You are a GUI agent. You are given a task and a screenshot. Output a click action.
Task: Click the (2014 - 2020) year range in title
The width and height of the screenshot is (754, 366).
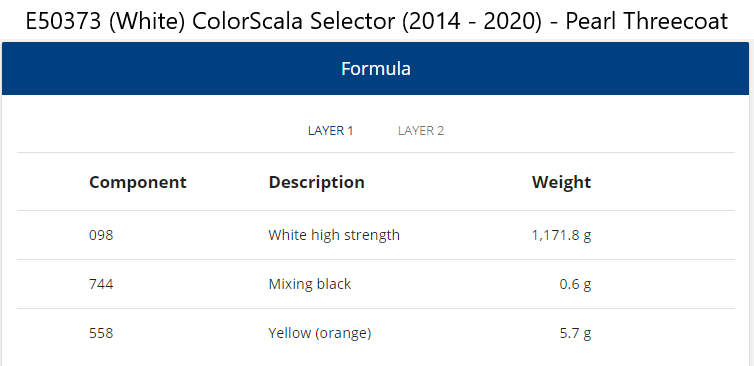click(x=472, y=22)
